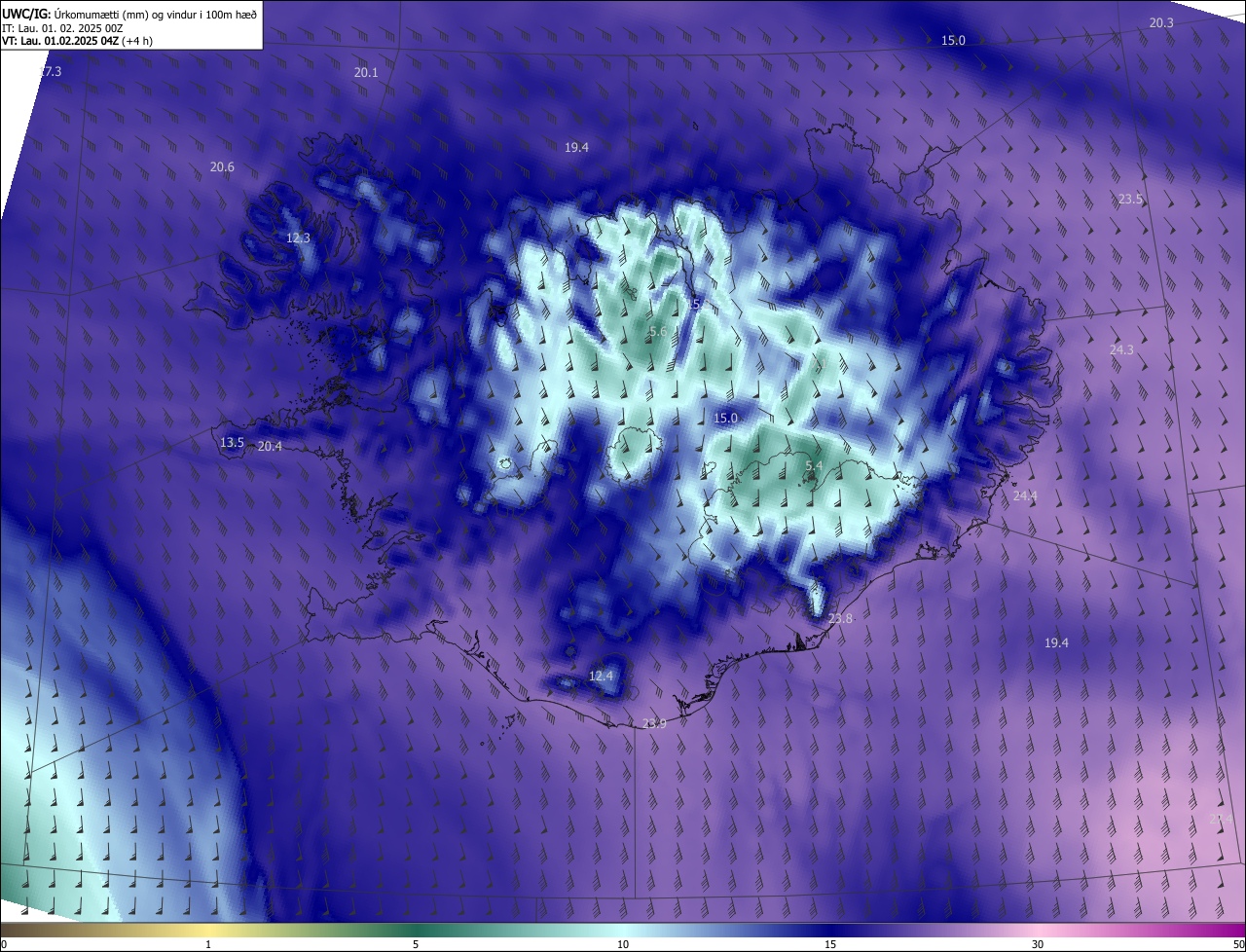Click the 12.3 label over the Westfjords

[x=298, y=238]
